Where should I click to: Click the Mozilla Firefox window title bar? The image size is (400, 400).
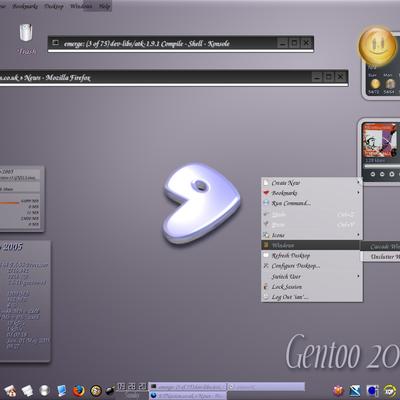click(x=174, y=78)
